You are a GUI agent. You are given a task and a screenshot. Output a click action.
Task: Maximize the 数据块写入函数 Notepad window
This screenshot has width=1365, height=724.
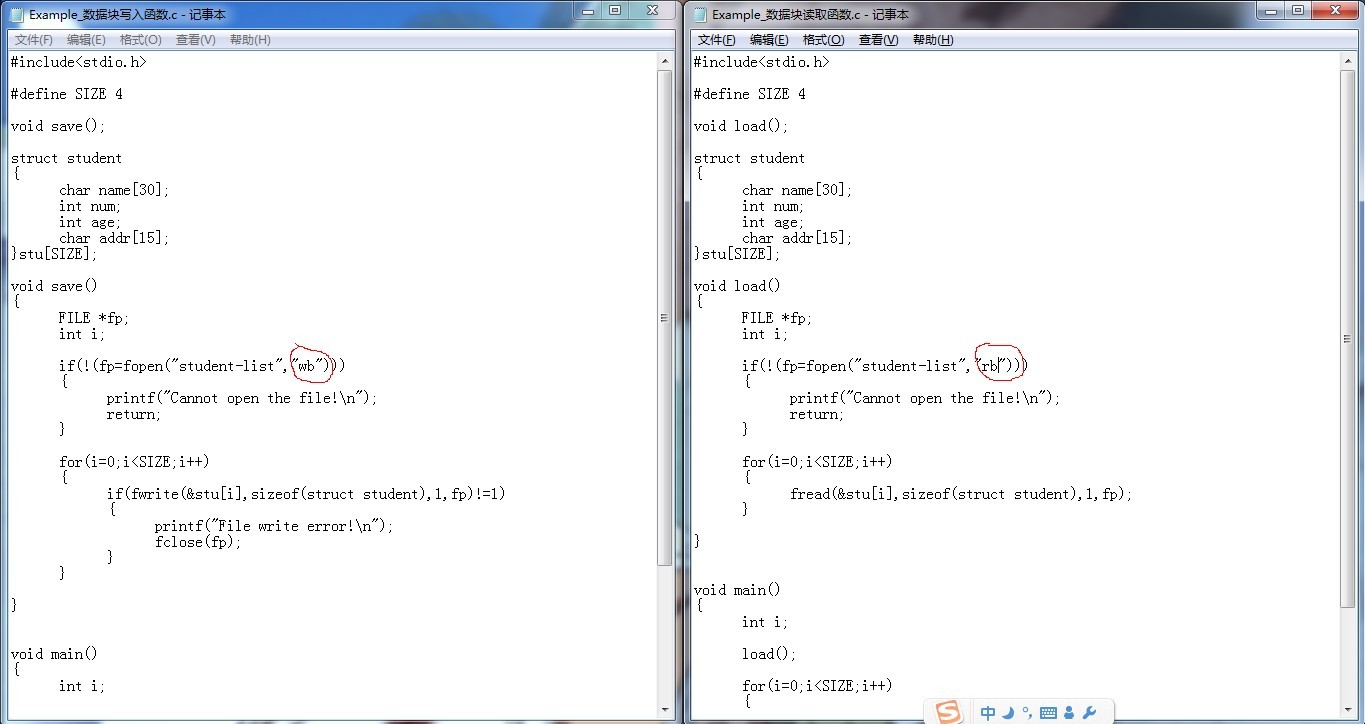point(615,10)
